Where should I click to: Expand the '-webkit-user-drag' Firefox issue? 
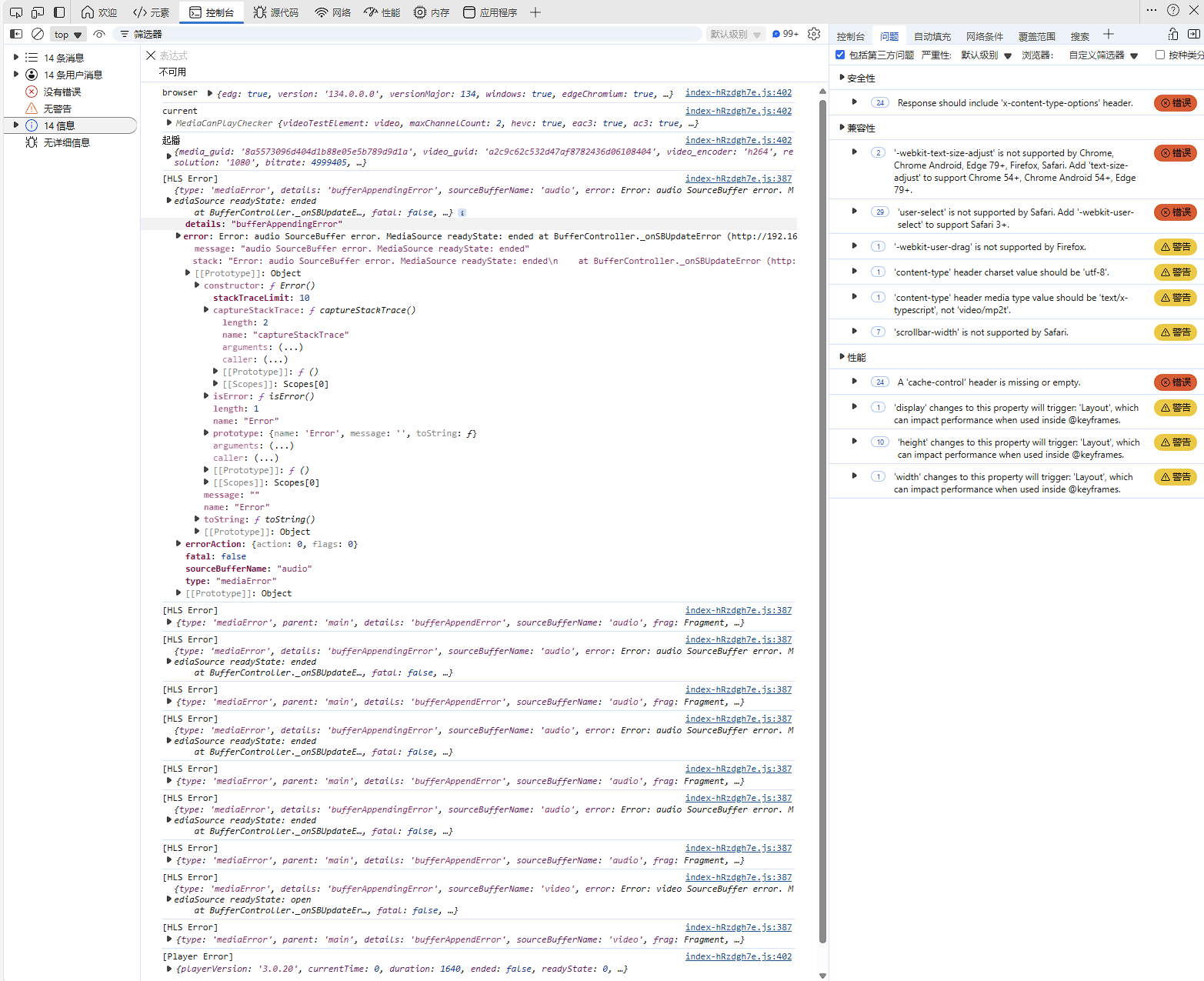click(x=855, y=246)
